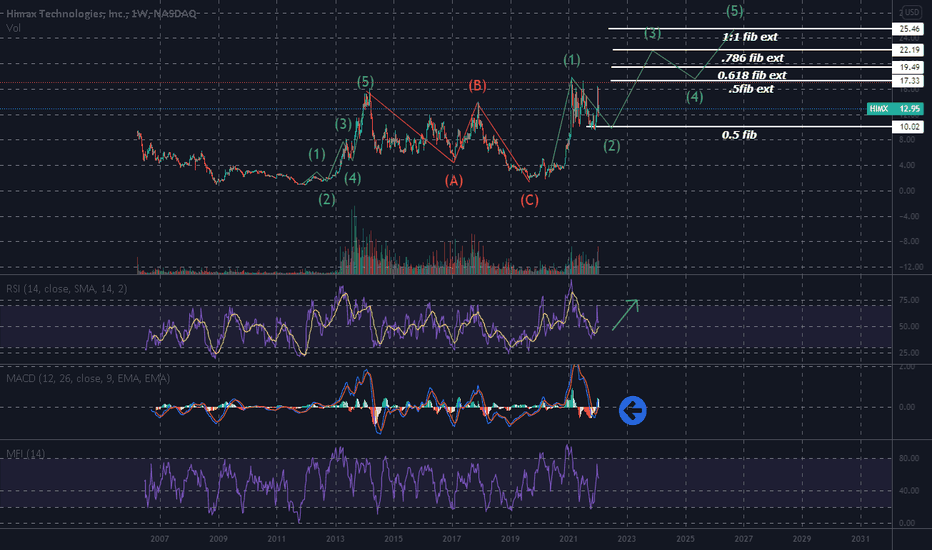The height and width of the screenshot is (550, 932).
Task: Click the 2021 label on the time axis
Action: [x=568, y=539]
